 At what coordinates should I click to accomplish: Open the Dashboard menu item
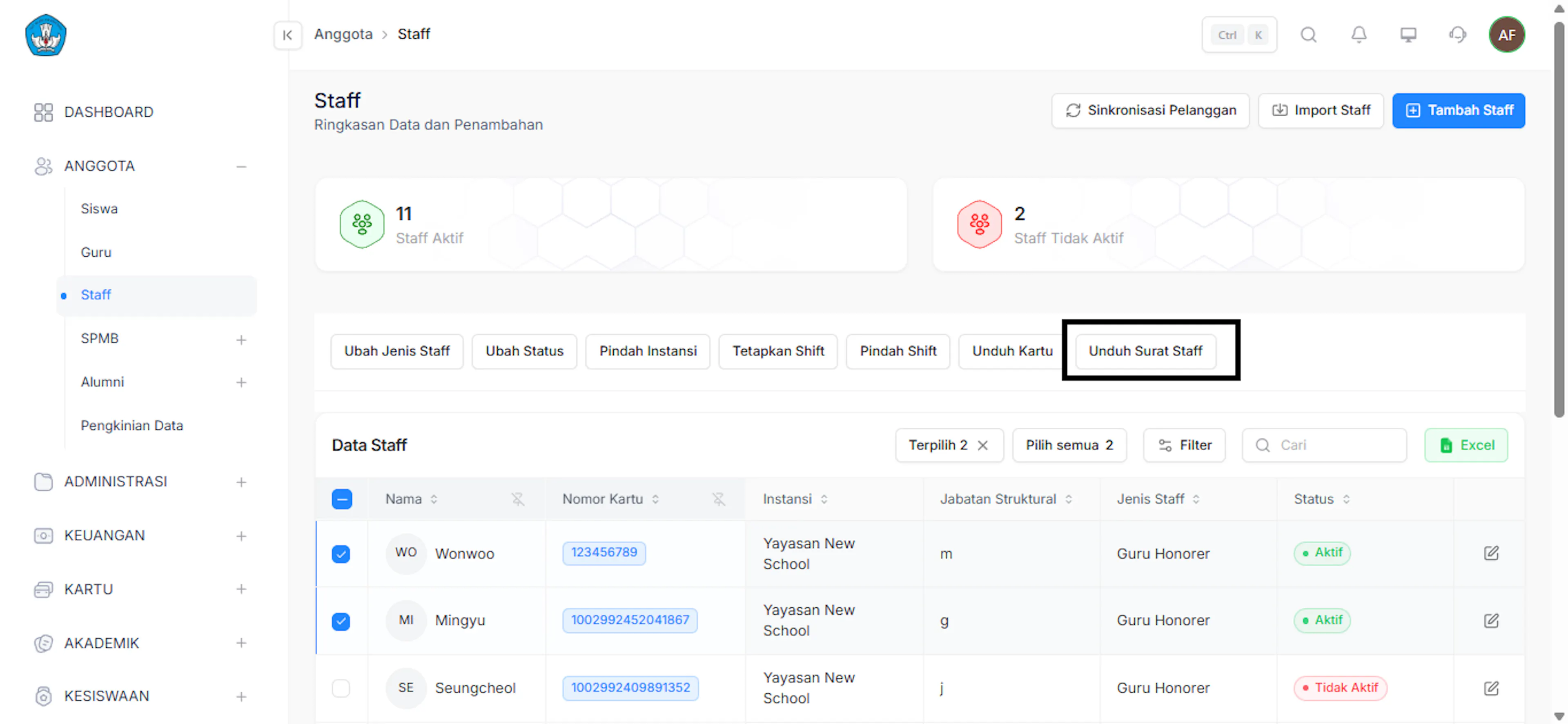point(109,112)
